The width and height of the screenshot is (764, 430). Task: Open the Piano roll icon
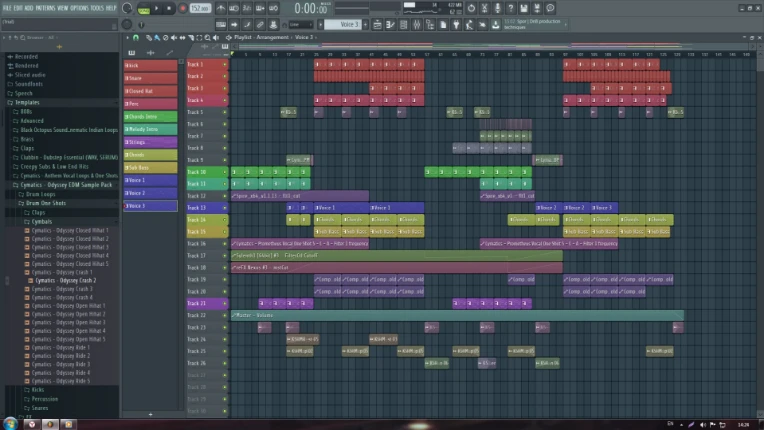click(x=390, y=24)
